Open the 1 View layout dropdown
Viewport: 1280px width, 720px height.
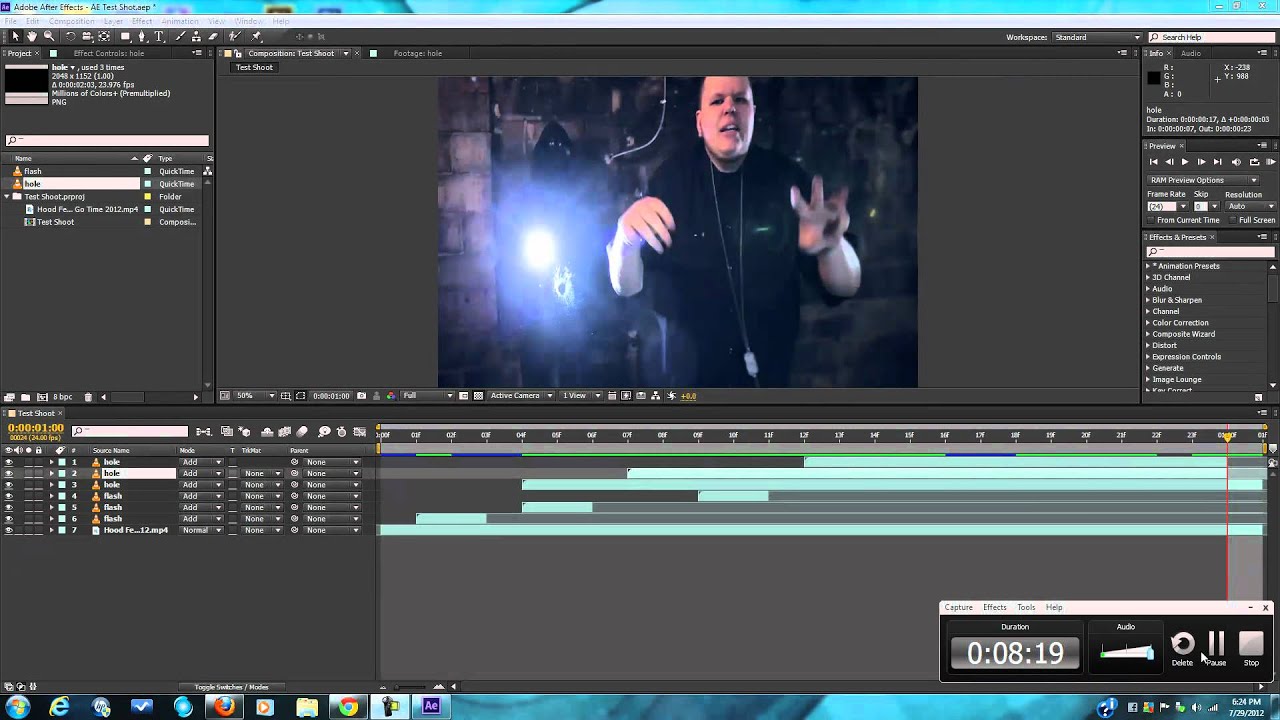pos(580,395)
